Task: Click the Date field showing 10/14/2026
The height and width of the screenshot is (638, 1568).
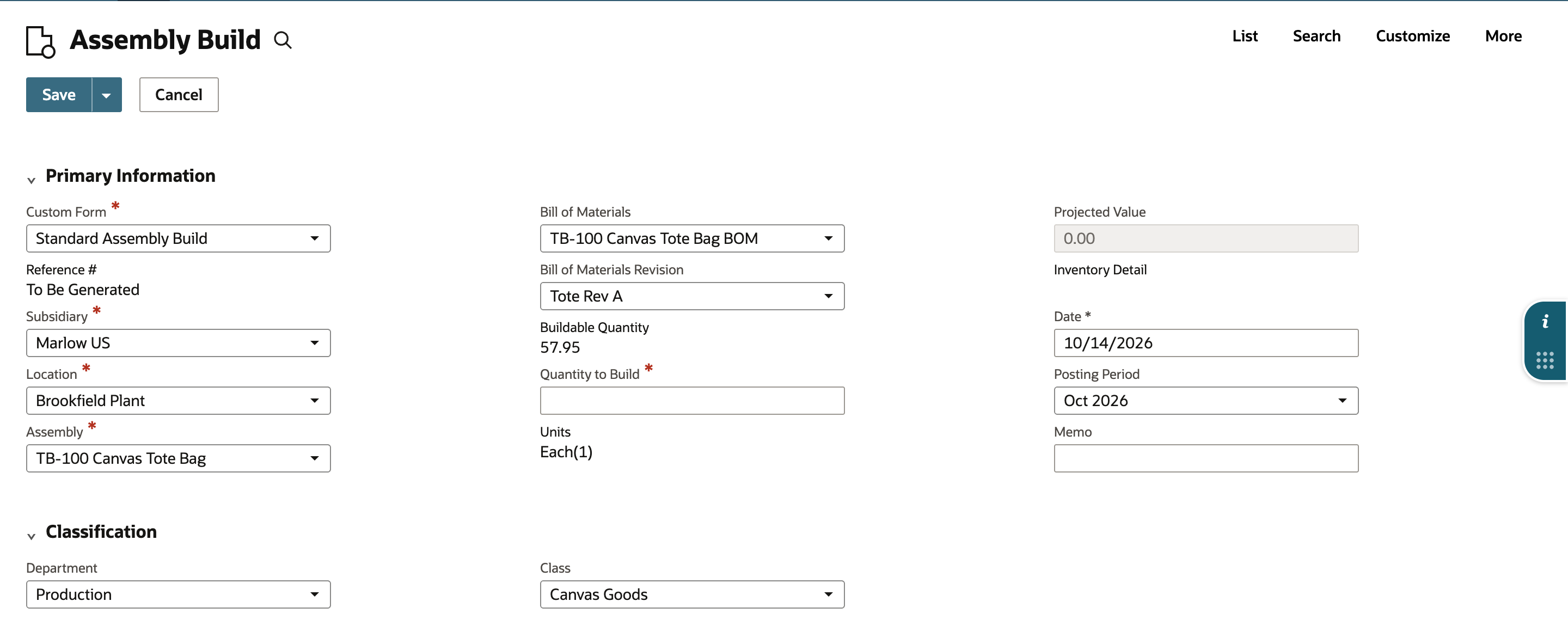Action: coord(1206,343)
